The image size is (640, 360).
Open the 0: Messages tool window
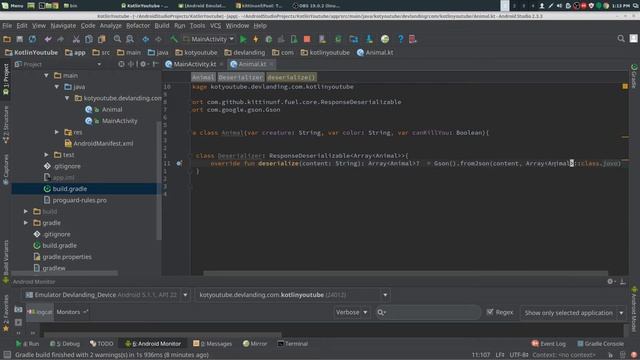(213, 344)
